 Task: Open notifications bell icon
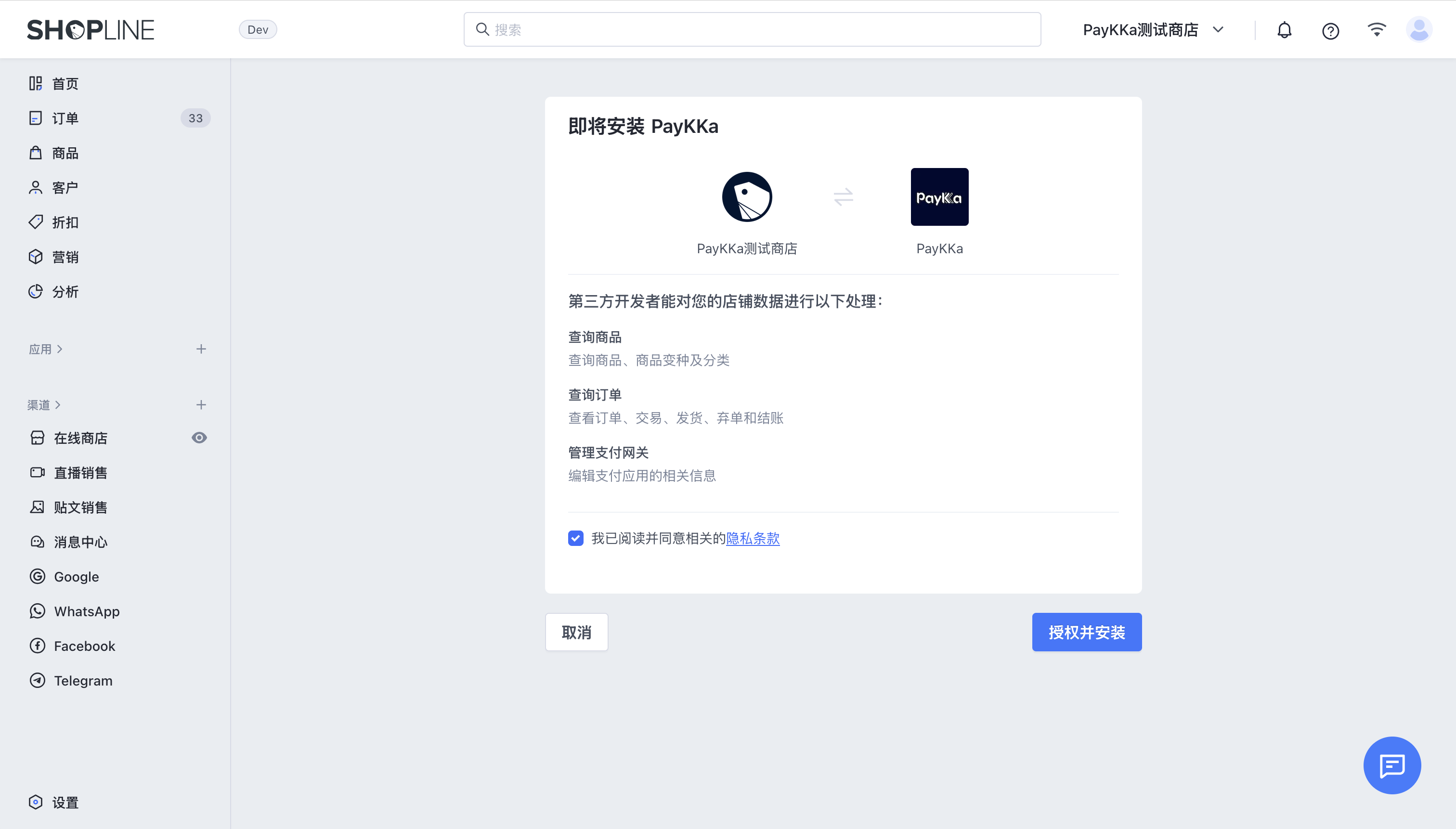click(x=1284, y=30)
